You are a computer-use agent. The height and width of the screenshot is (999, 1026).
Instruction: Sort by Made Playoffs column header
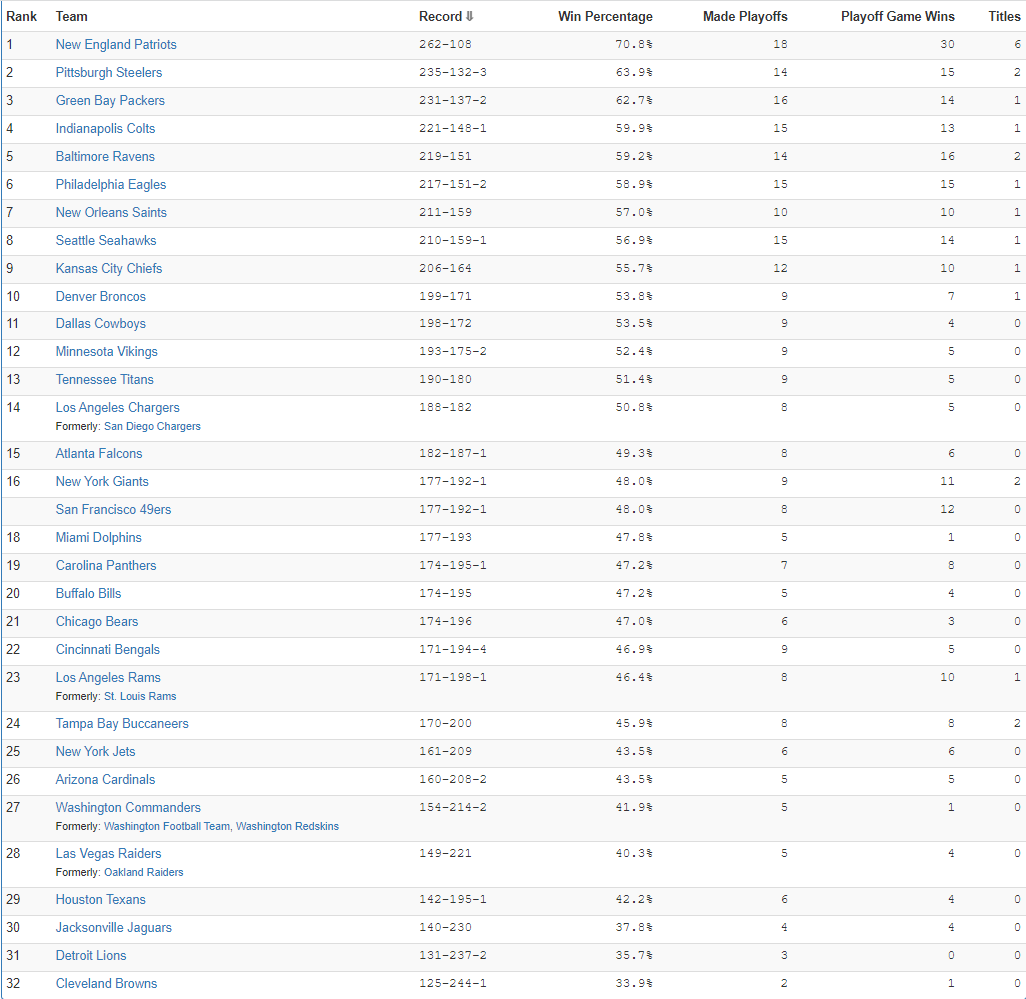click(x=745, y=16)
